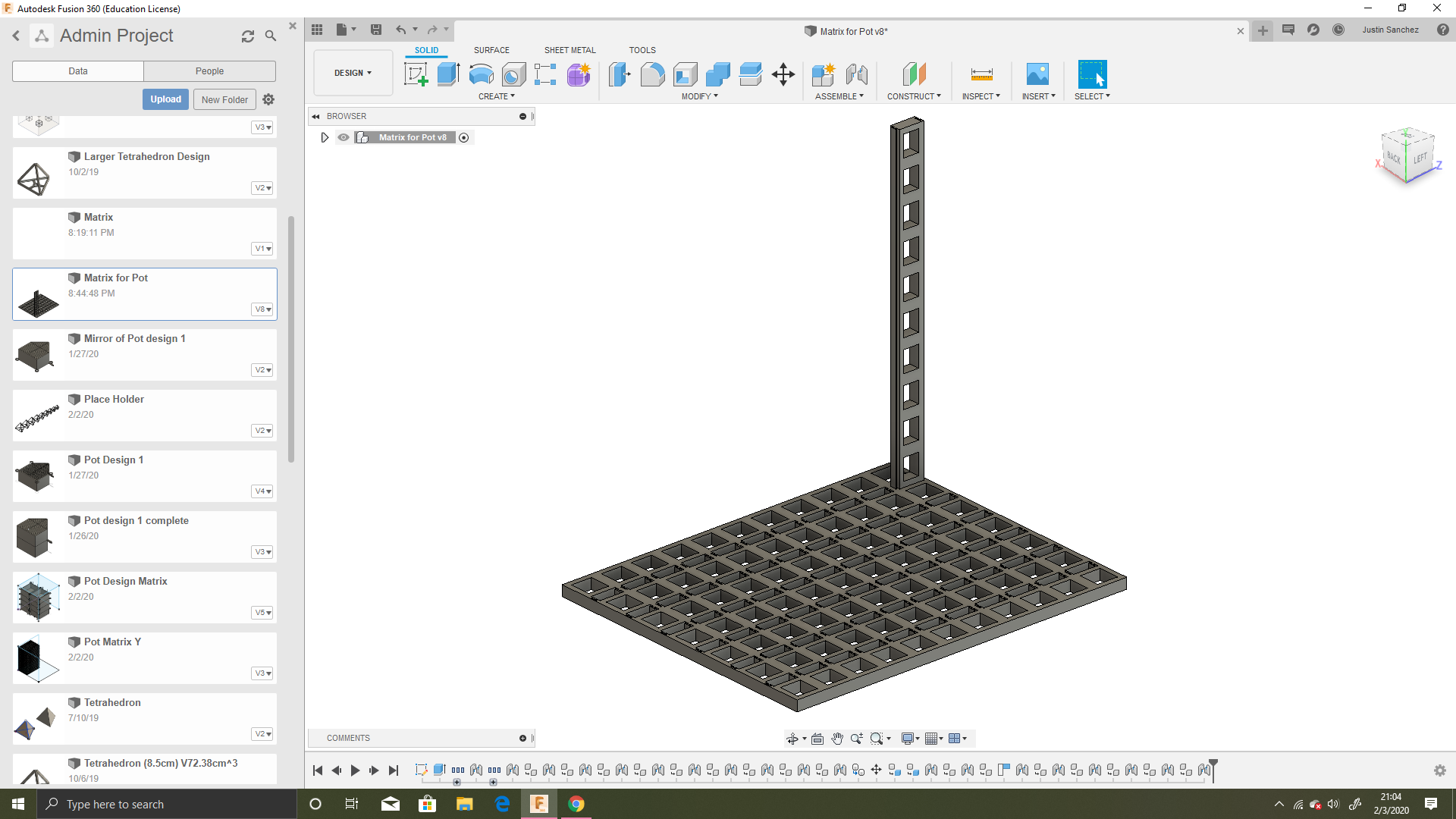Open the Create dropdown menu

pos(497,96)
